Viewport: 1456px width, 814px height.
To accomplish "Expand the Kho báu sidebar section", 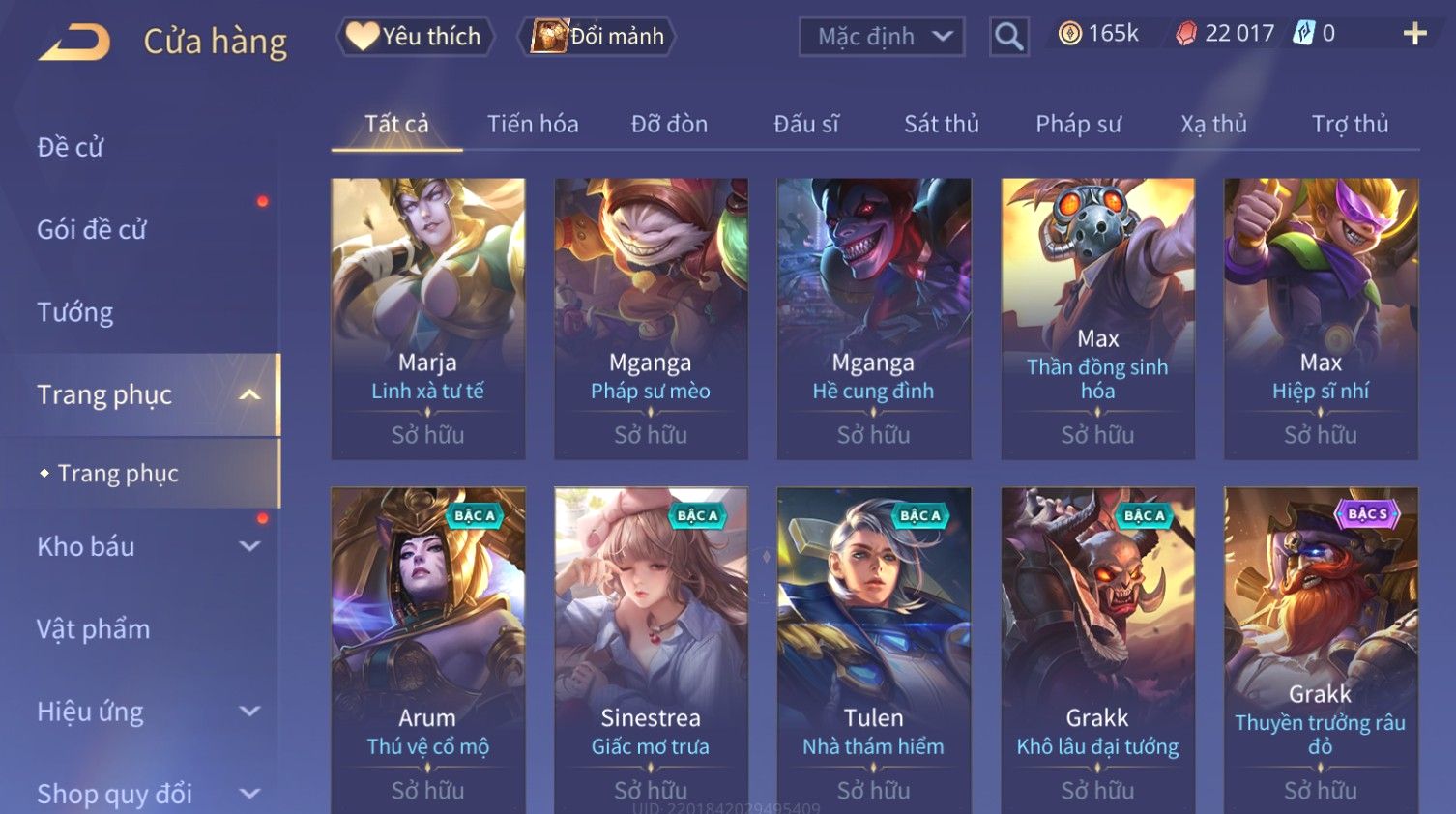I will (x=249, y=546).
